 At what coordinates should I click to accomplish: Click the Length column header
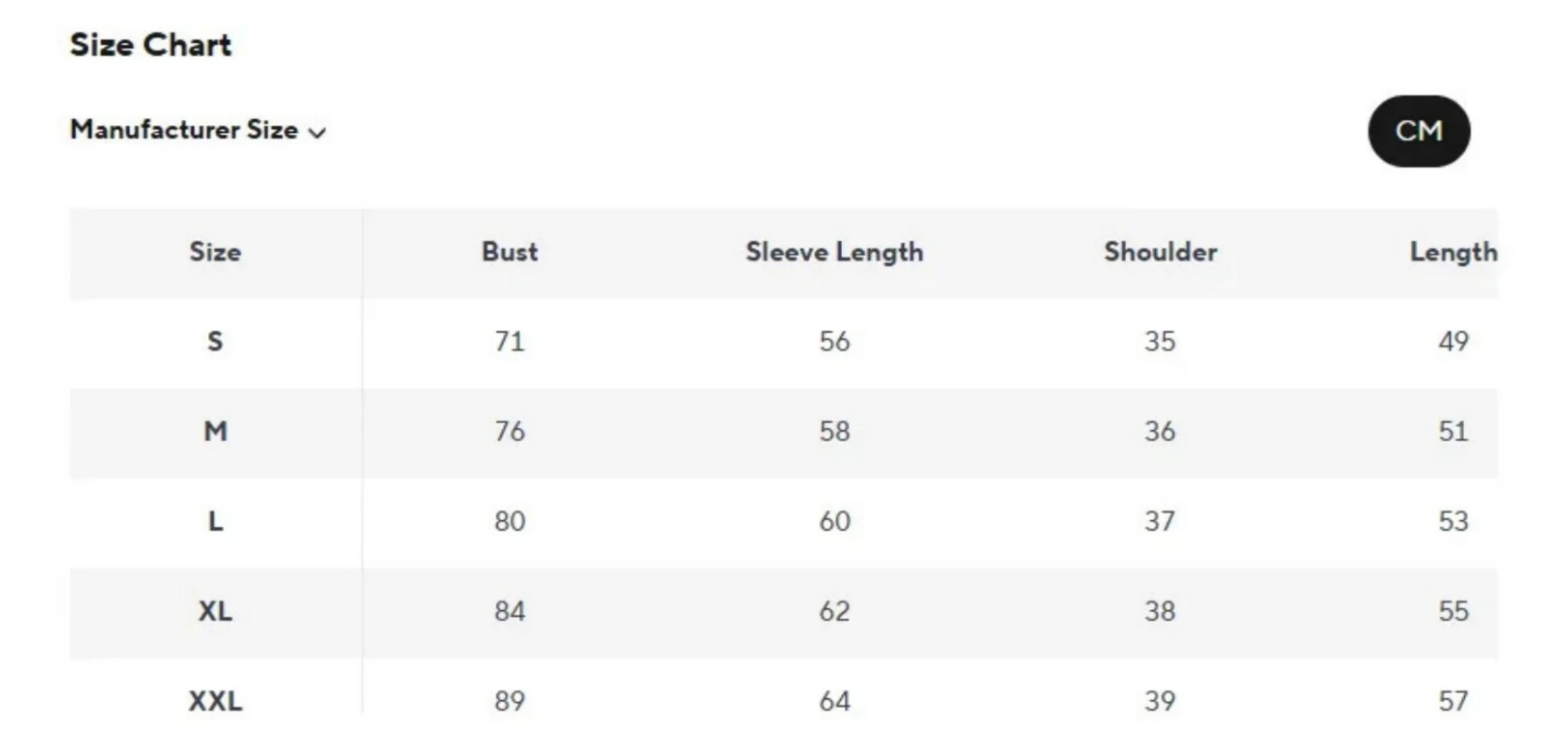coord(1454,253)
